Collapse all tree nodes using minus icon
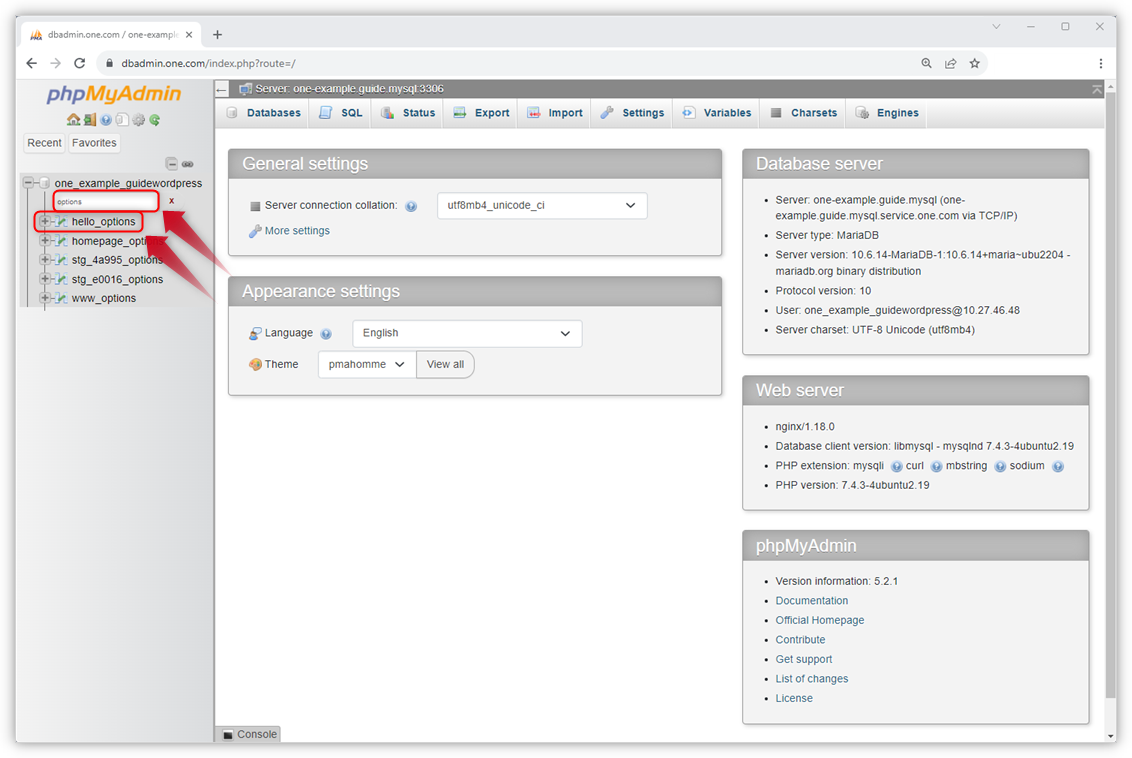1132x758 pixels. pyautogui.click(x=171, y=163)
